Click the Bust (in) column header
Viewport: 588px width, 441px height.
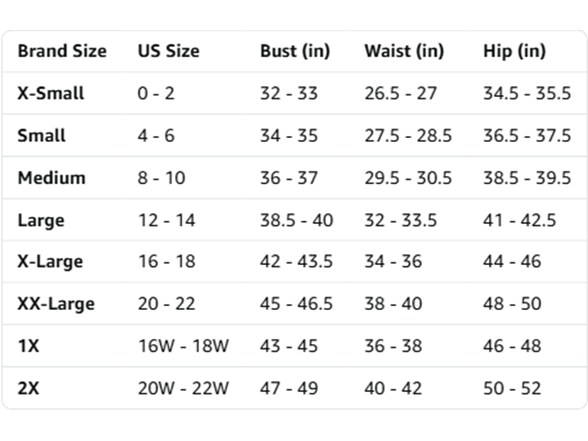tap(295, 51)
